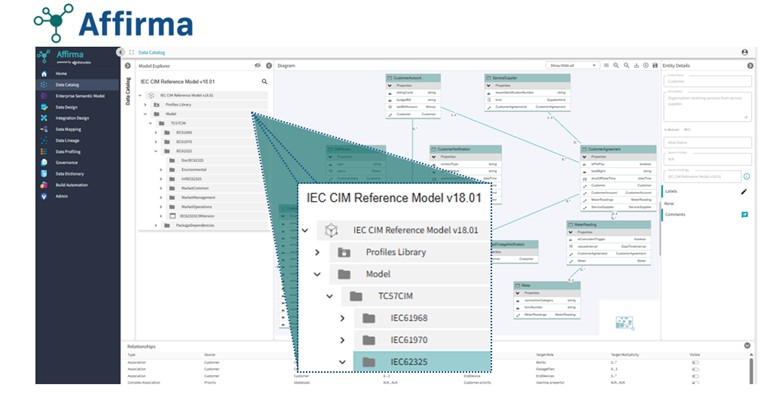Click the info icon beside Source Ontology
Viewport: 780px width, 412px height.
coord(746,176)
